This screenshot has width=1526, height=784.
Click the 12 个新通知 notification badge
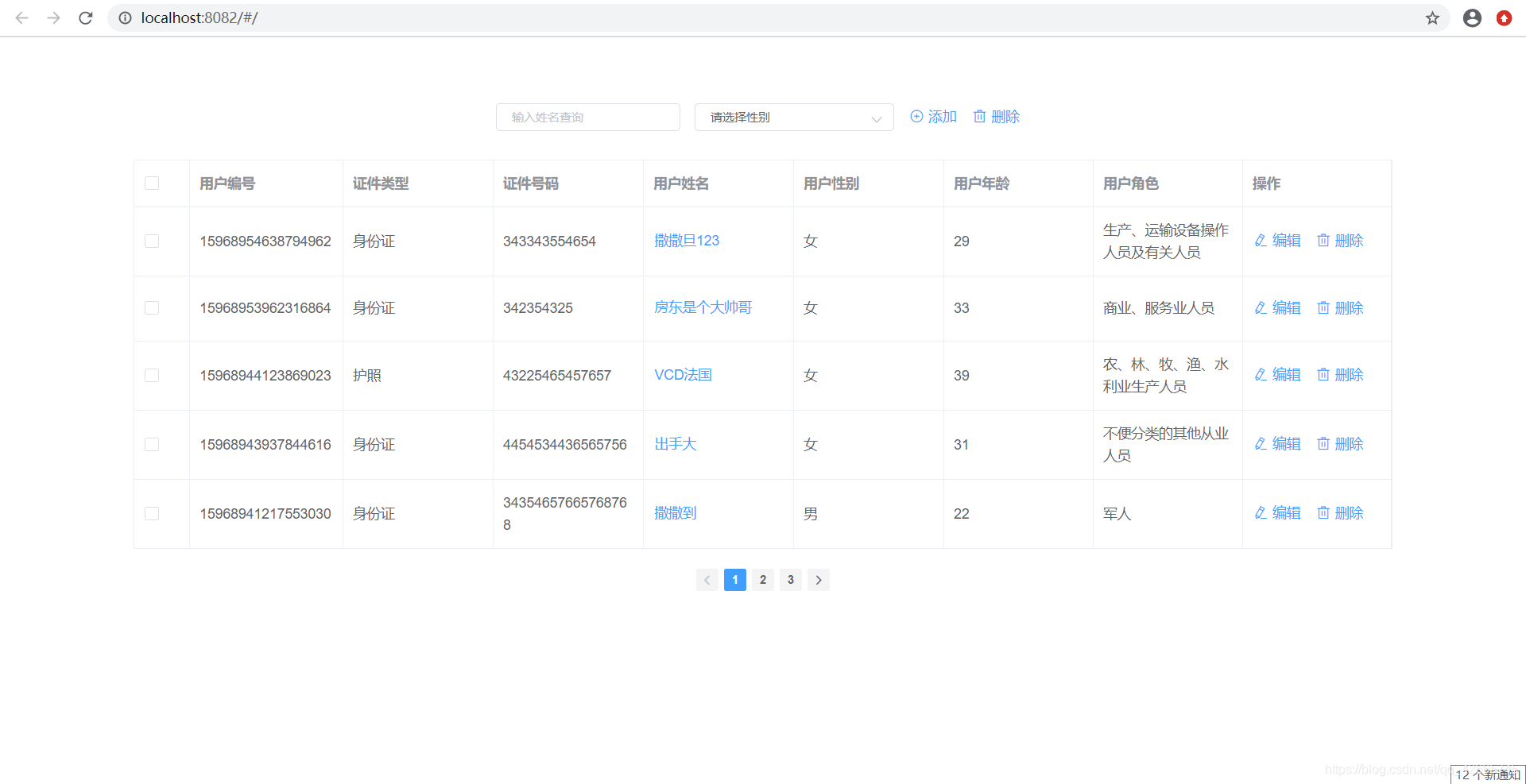(1488, 774)
